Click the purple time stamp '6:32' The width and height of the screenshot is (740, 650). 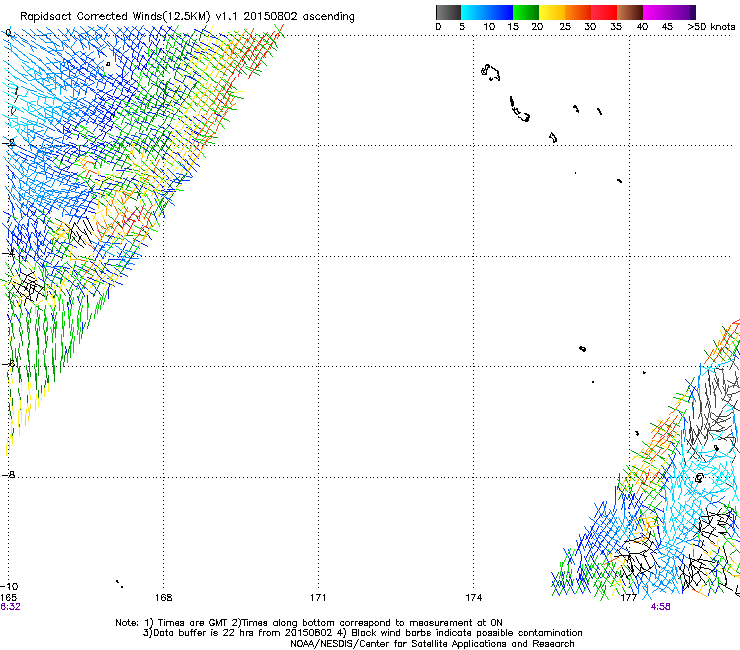pos(10,607)
